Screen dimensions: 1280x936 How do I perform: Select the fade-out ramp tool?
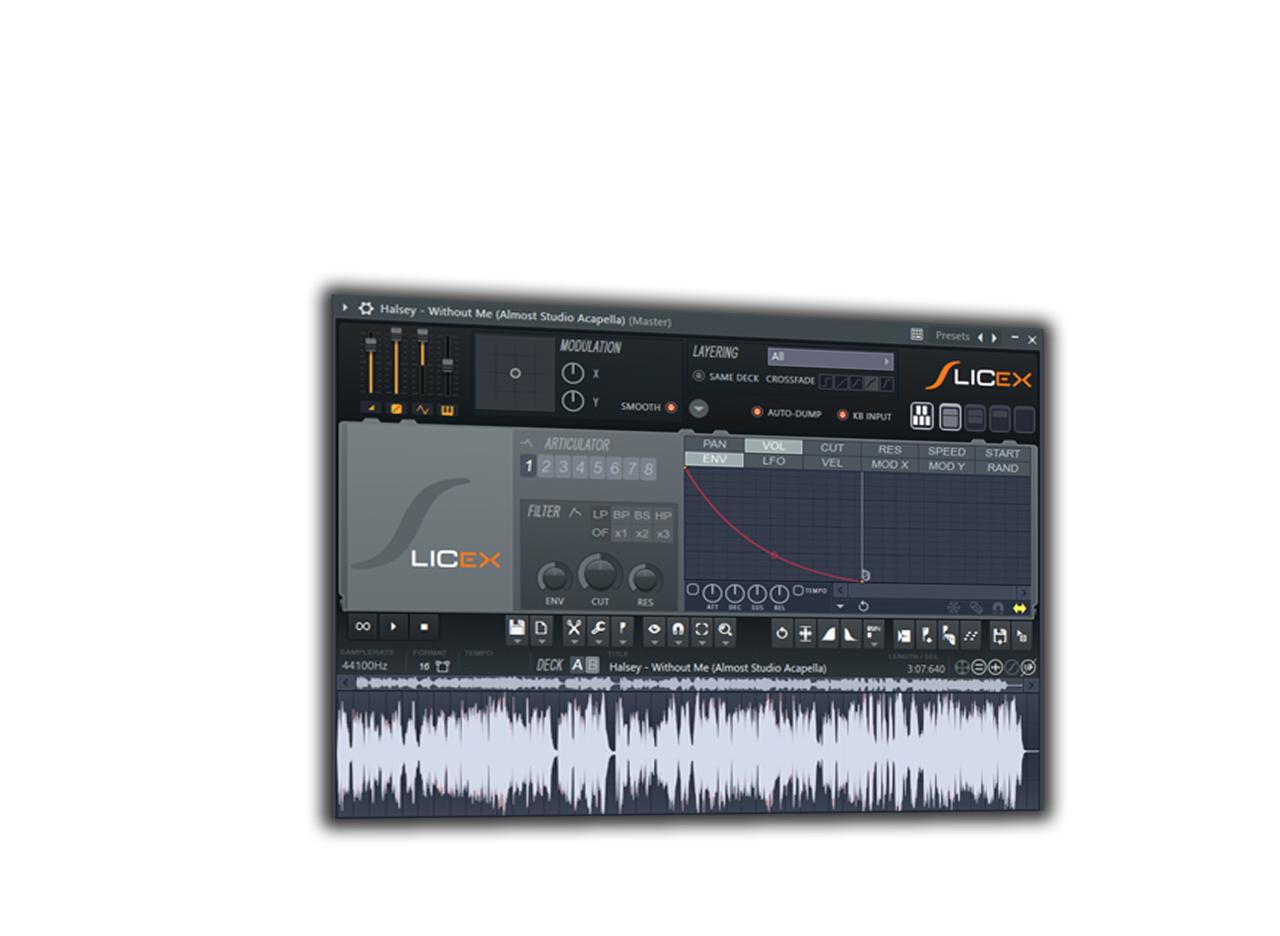pyautogui.click(x=851, y=634)
